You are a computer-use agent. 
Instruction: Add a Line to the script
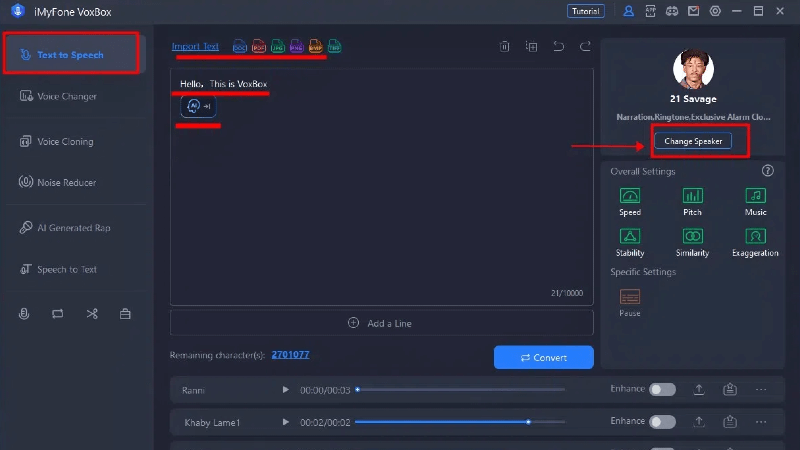[x=382, y=323]
